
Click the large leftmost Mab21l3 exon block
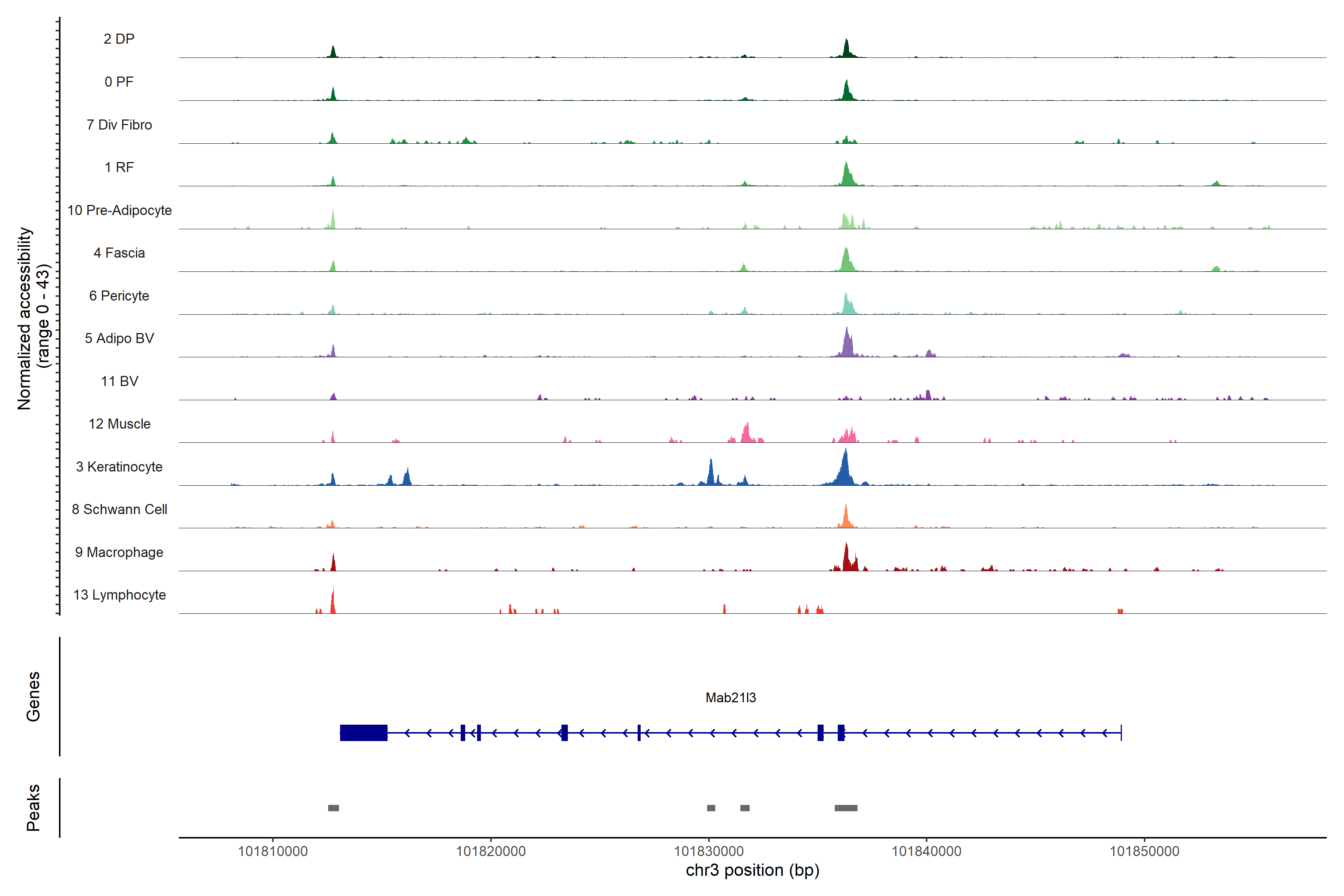[363, 732]
